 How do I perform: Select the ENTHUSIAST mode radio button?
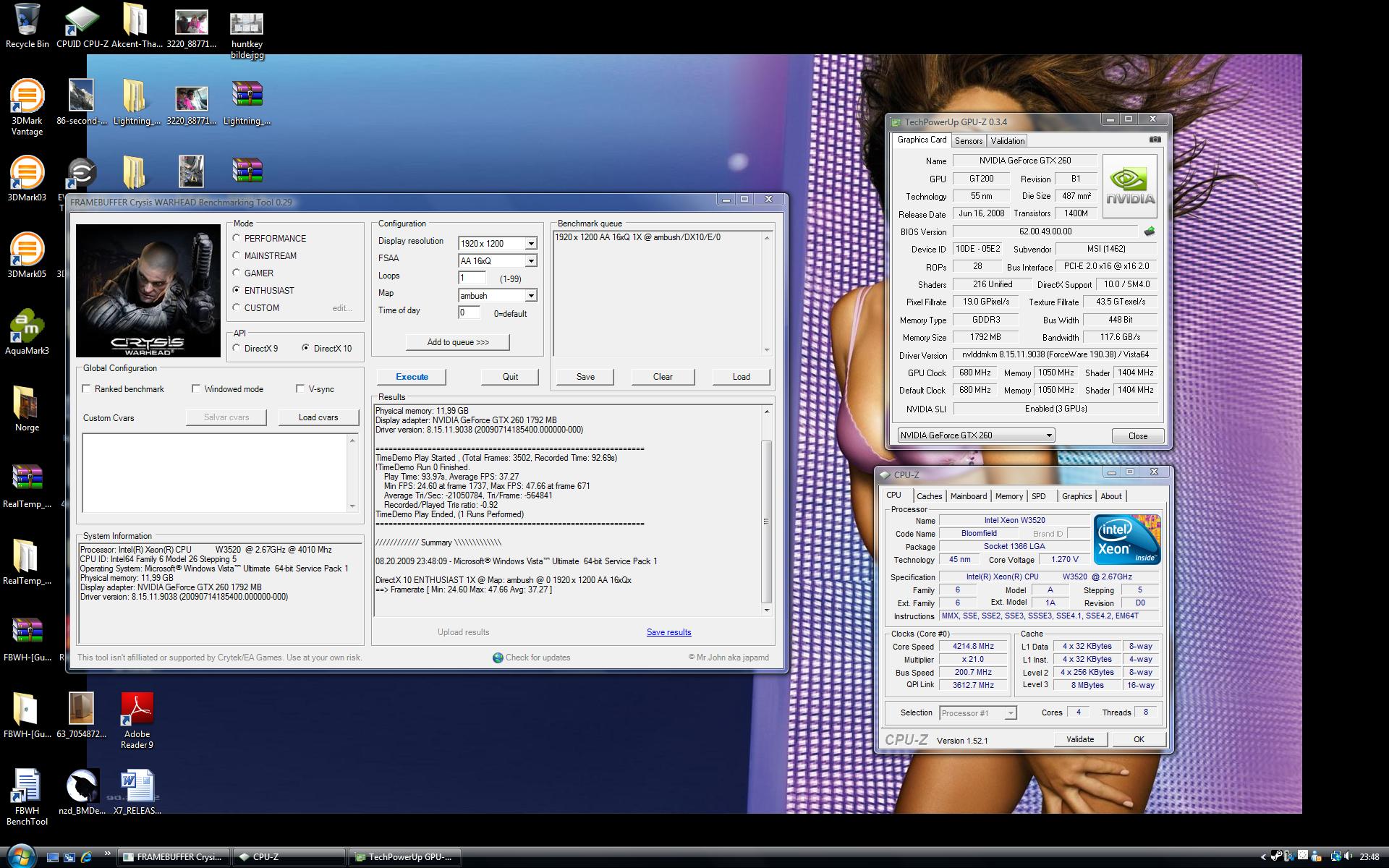pos(237,290)
